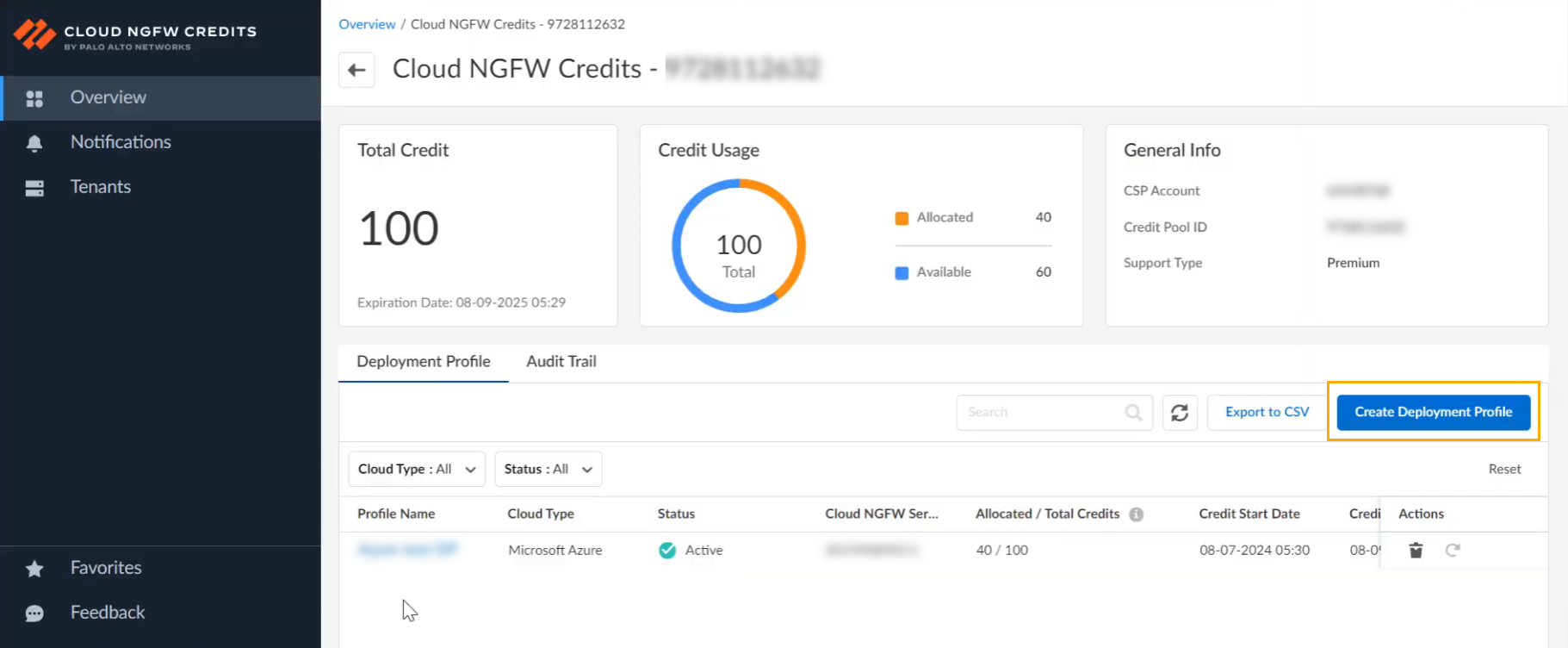Click the Support Type label
Image resolution: width=1568 pixels, height=648 pixels.
pyautogui.click(x=1162, y=263)
